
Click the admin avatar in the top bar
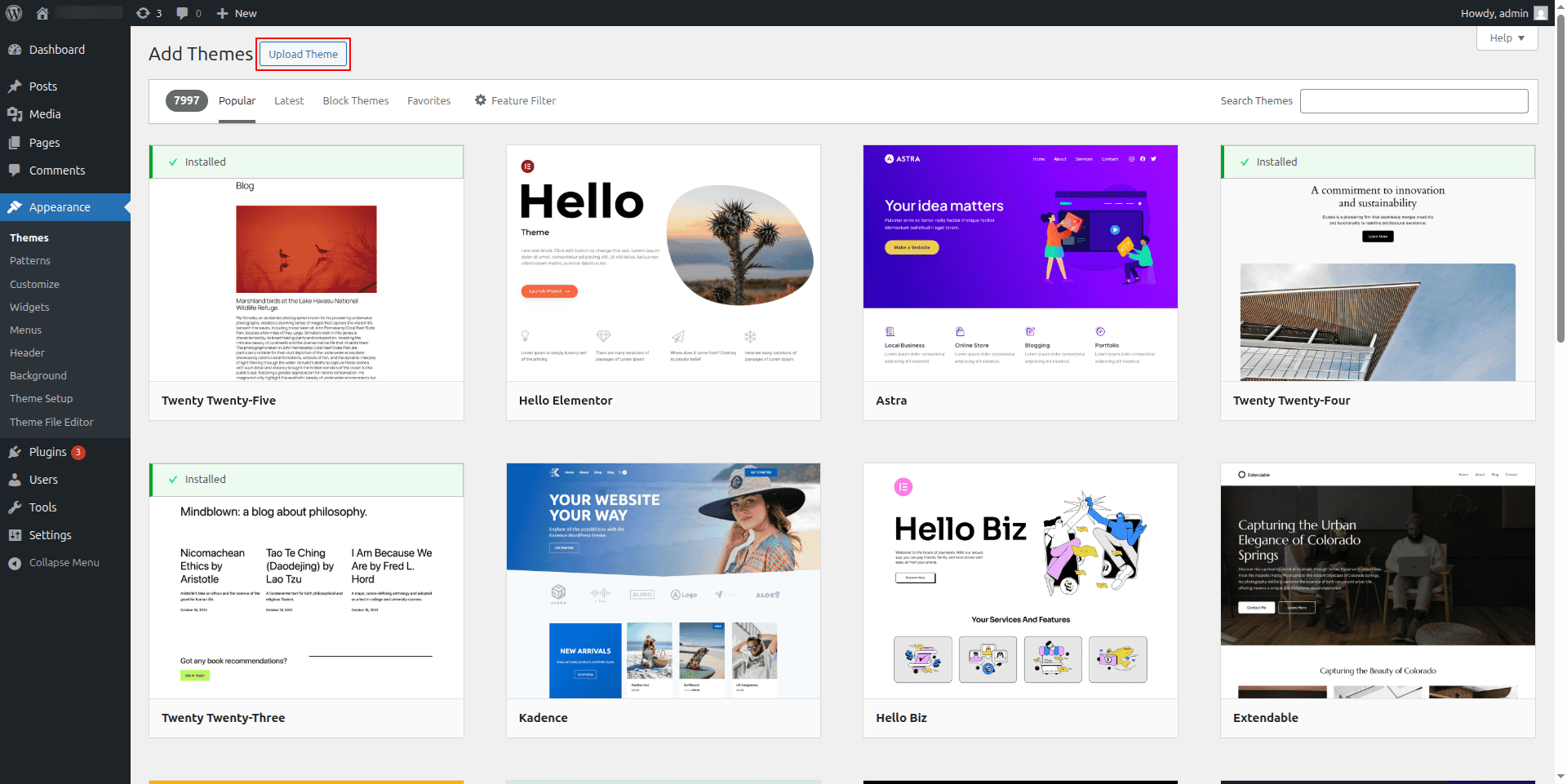[x=1540, y=13]
